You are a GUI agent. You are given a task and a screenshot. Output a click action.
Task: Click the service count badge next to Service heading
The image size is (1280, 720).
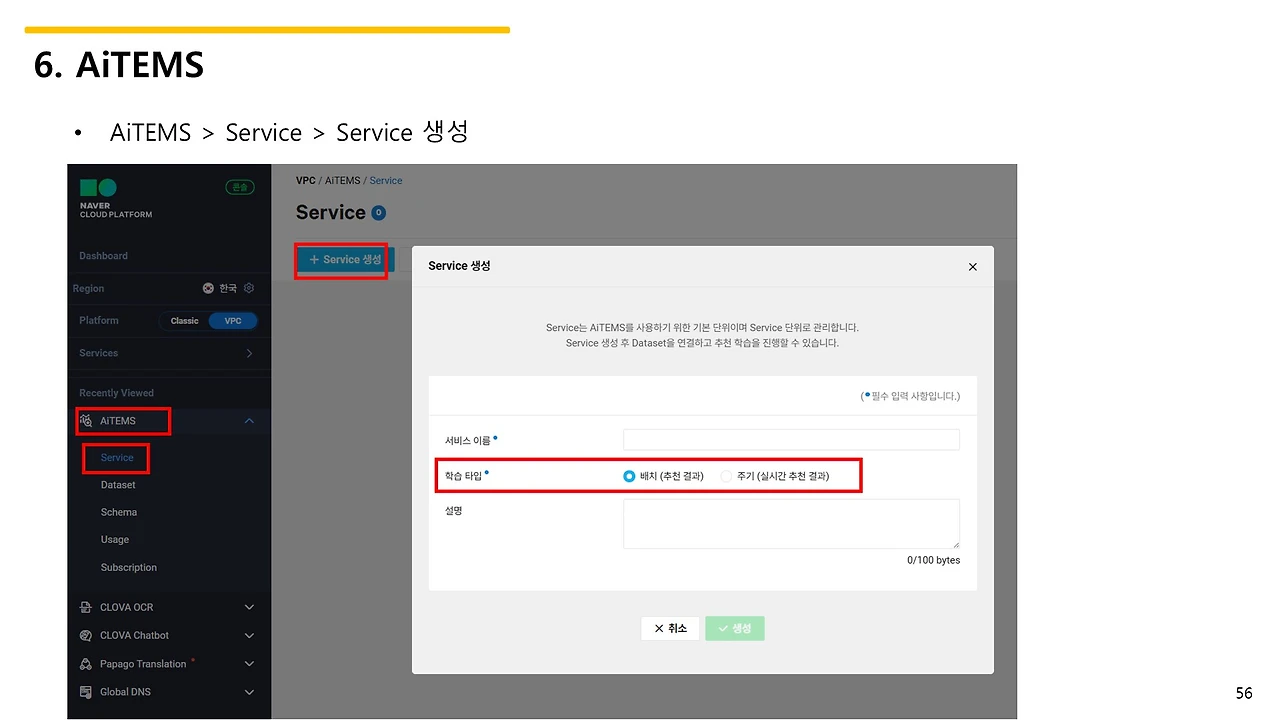click(x=378, y=213)
